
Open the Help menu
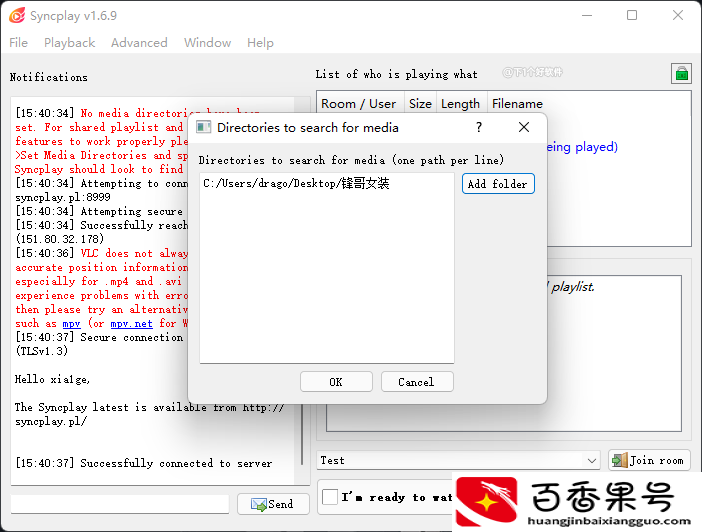[260, 43]
